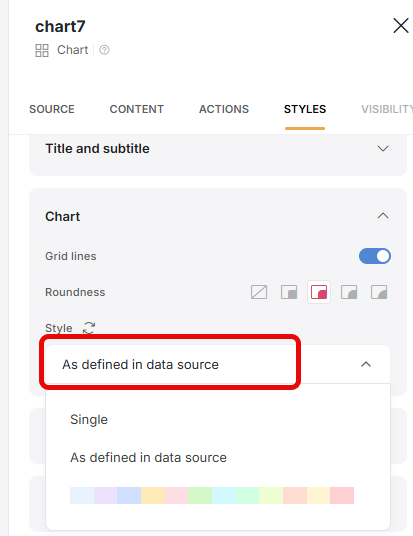Open the SOURCE tab
This screenshot has width=413, height=536.
pyautogui.click(x=52, y=109)
